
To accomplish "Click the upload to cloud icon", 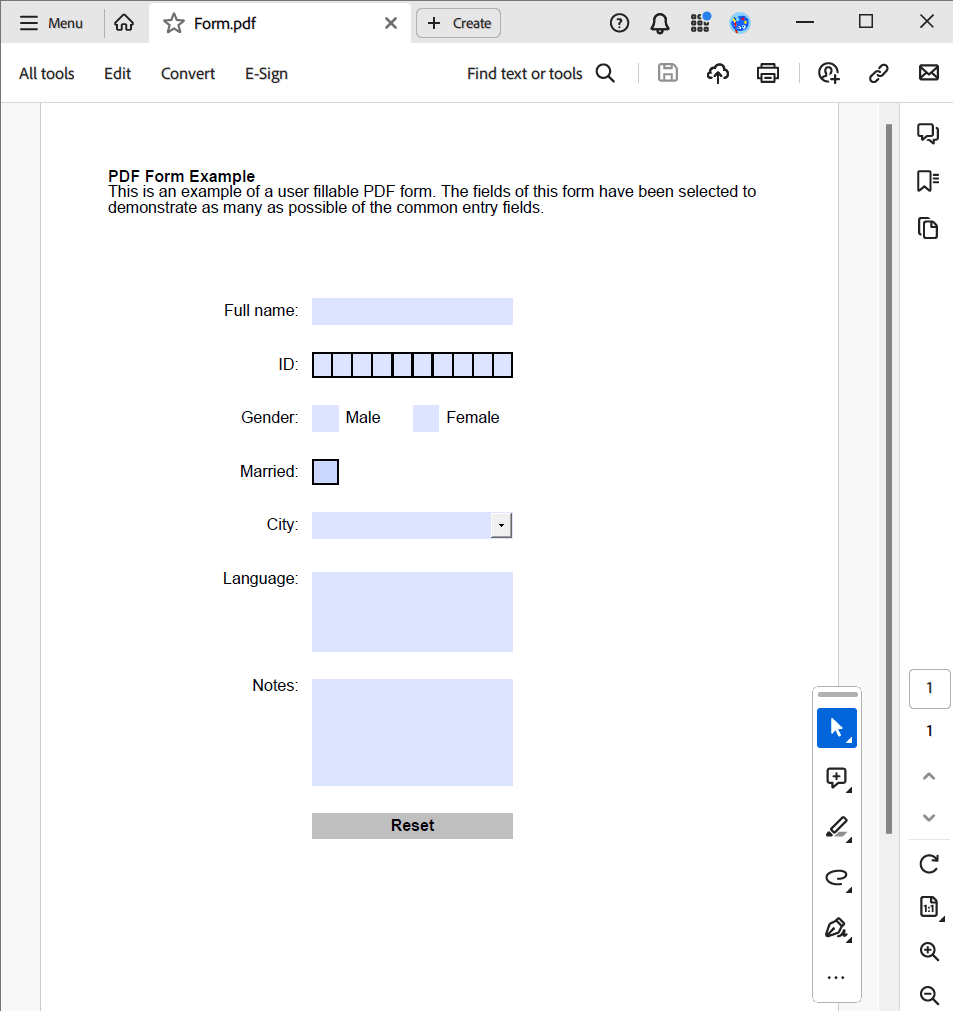I will tap(717, 73).
